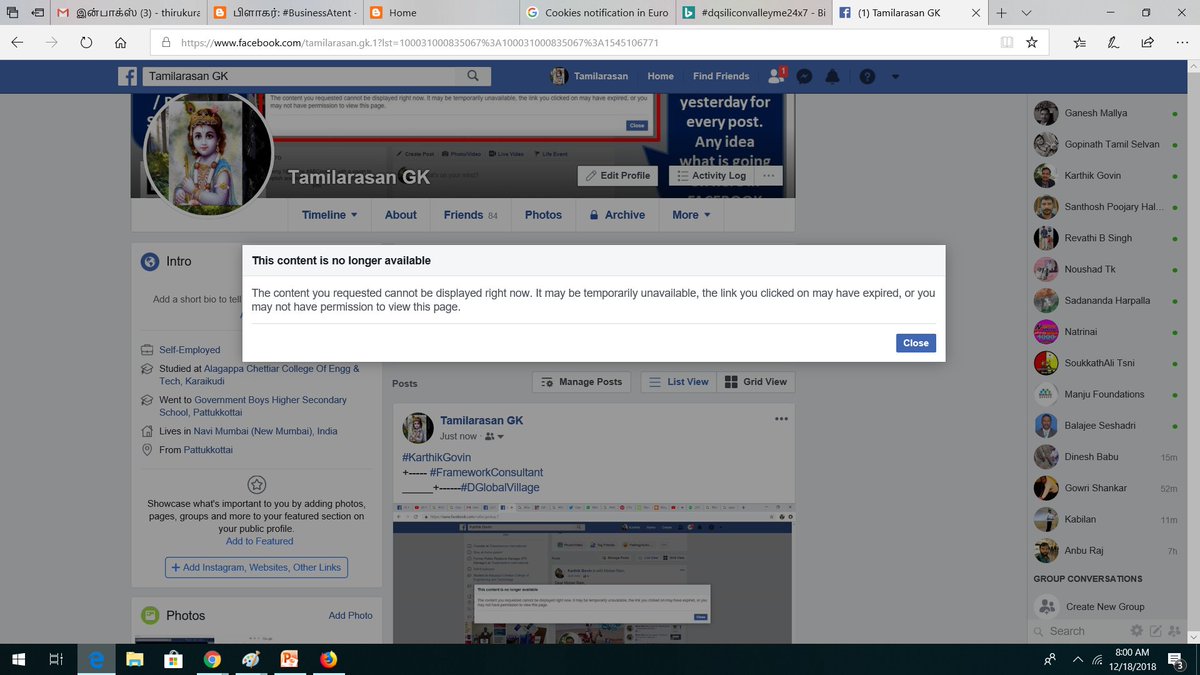The height and width of the screenshot is (675, 1200).
Task: Open Navi Mumbai location link
Action: pos(263,431)
